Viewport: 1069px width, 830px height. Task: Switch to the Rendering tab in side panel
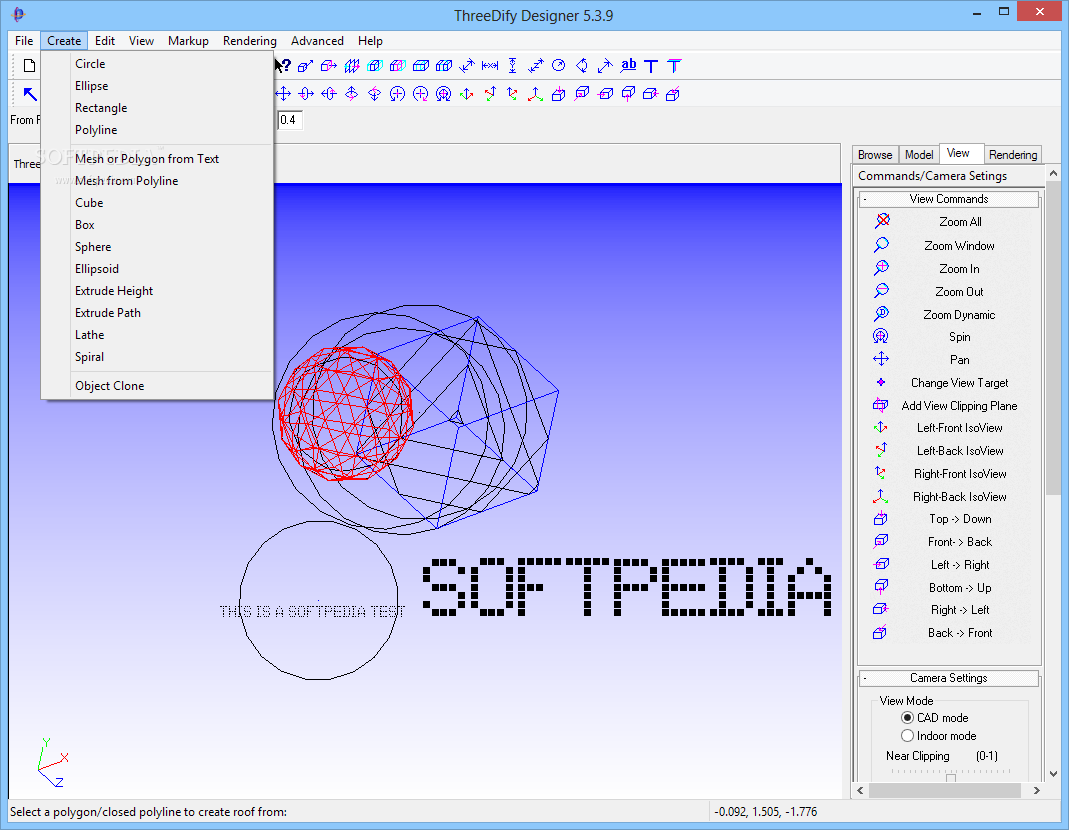click(x=1013, y=155)
